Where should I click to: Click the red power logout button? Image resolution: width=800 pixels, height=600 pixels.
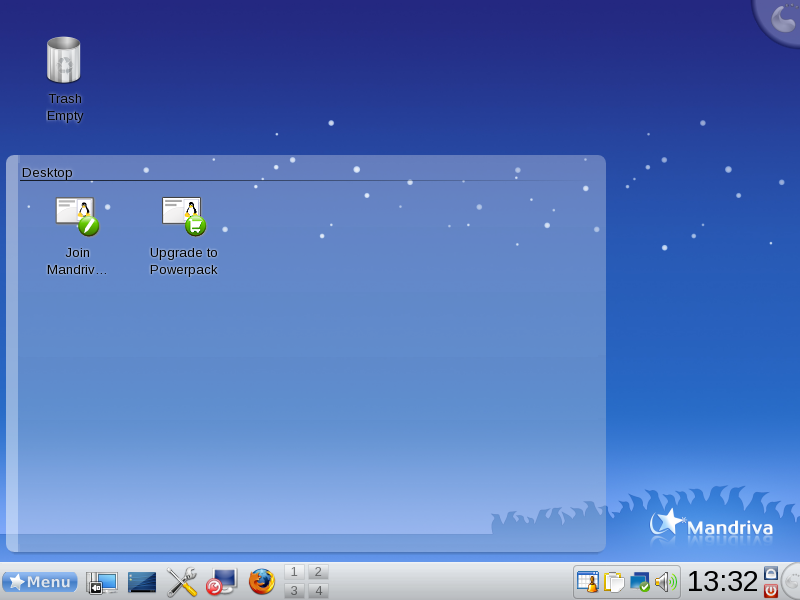pos(770,591)
